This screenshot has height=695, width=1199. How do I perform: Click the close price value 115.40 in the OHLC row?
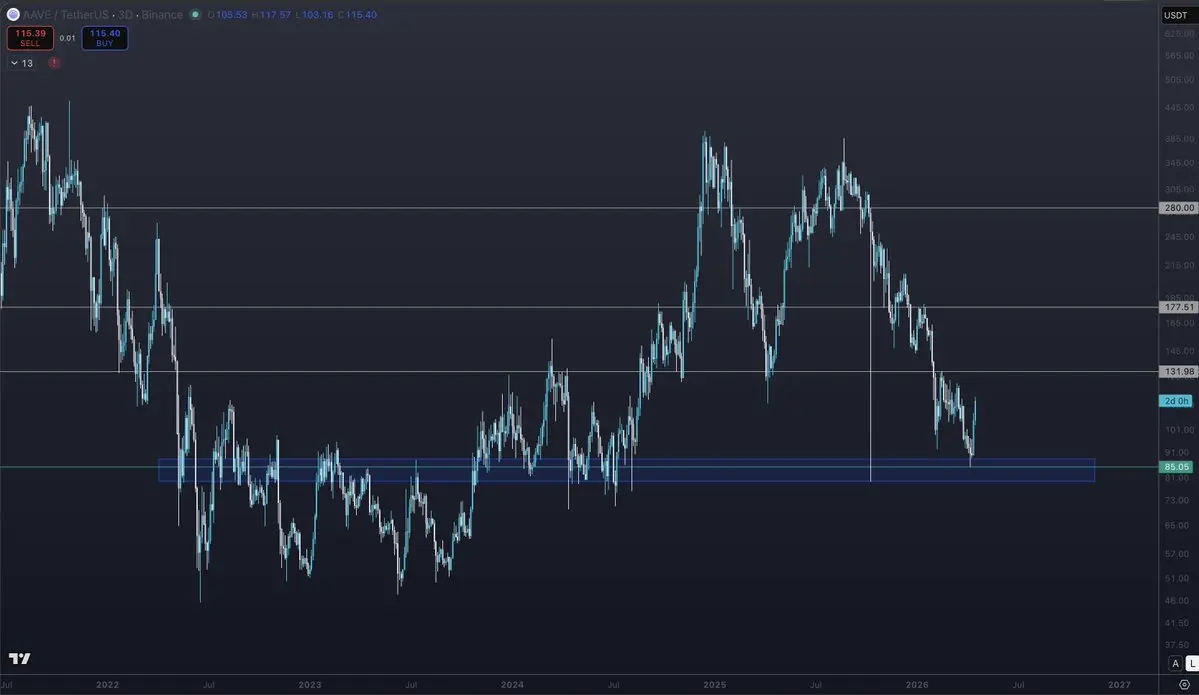[362, 15]
